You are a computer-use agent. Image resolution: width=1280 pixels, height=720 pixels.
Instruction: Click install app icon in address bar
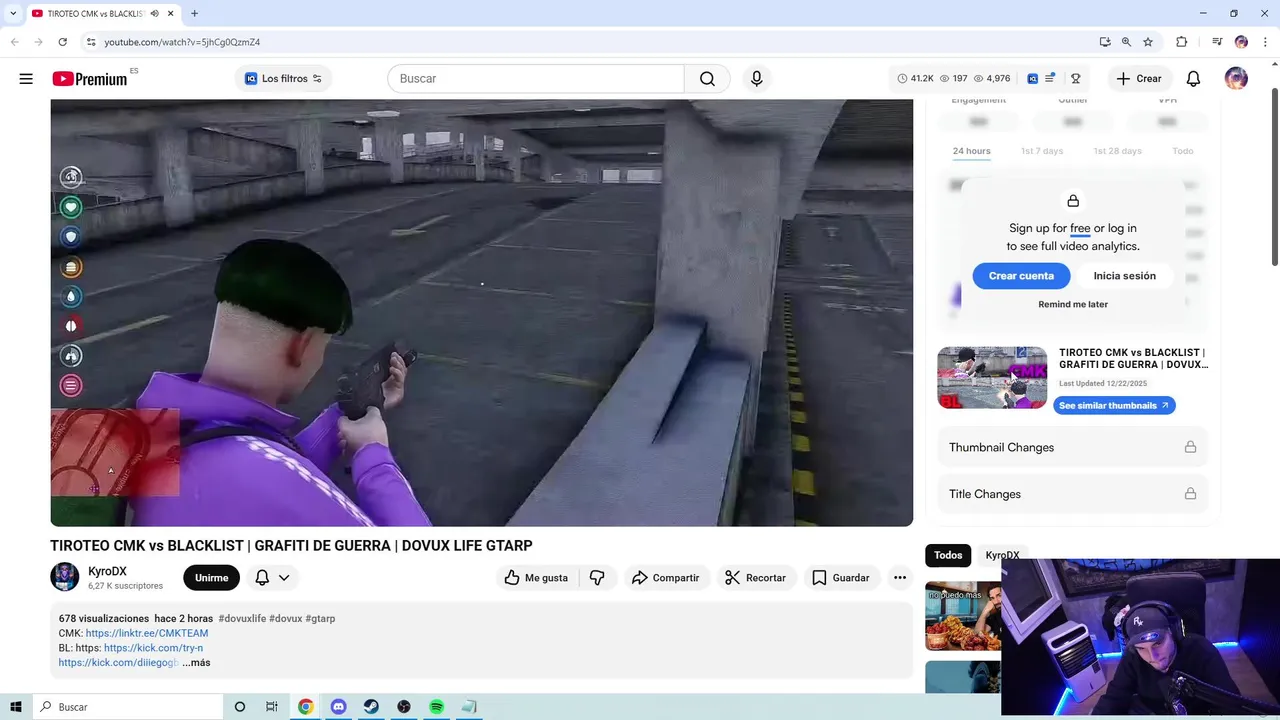tap(1104, 42)
